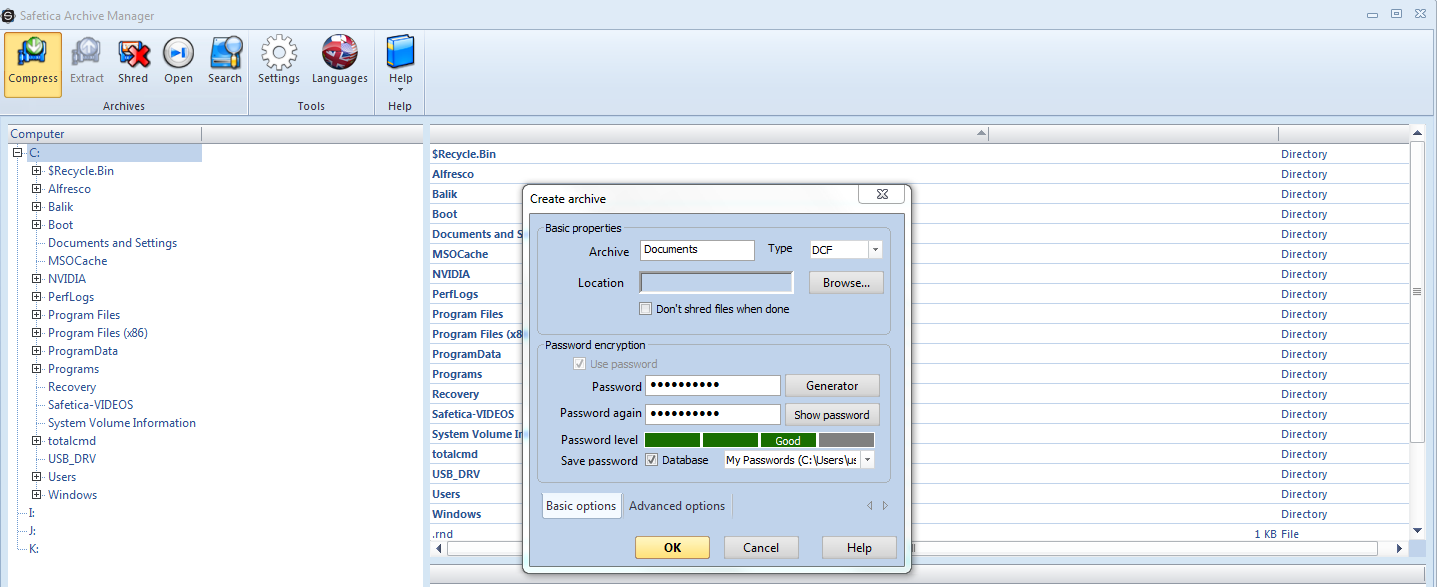Switch to the Advanced options tab
Screen dimensions: 1437x587
[x=677, y=506]
